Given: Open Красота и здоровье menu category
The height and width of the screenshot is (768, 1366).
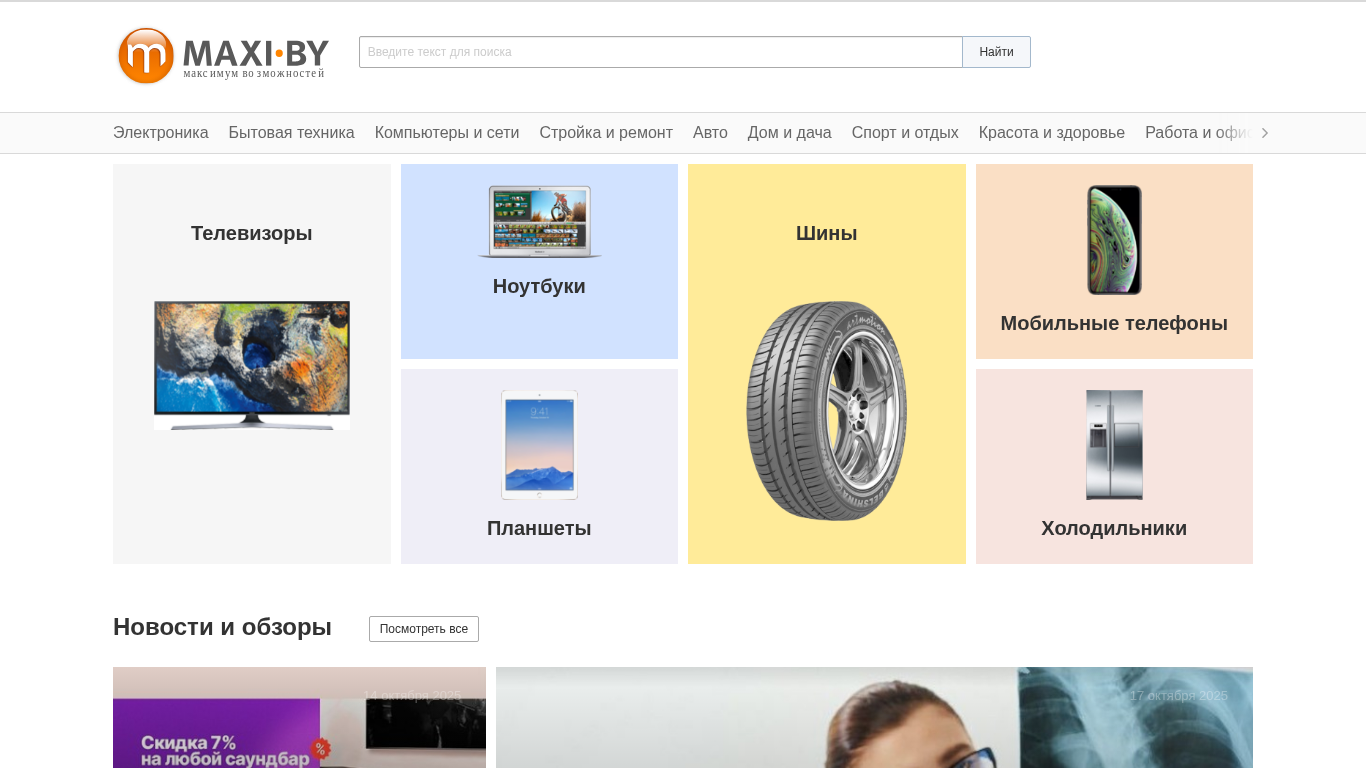Looking at the screenshot, I should click(1052, 133).
